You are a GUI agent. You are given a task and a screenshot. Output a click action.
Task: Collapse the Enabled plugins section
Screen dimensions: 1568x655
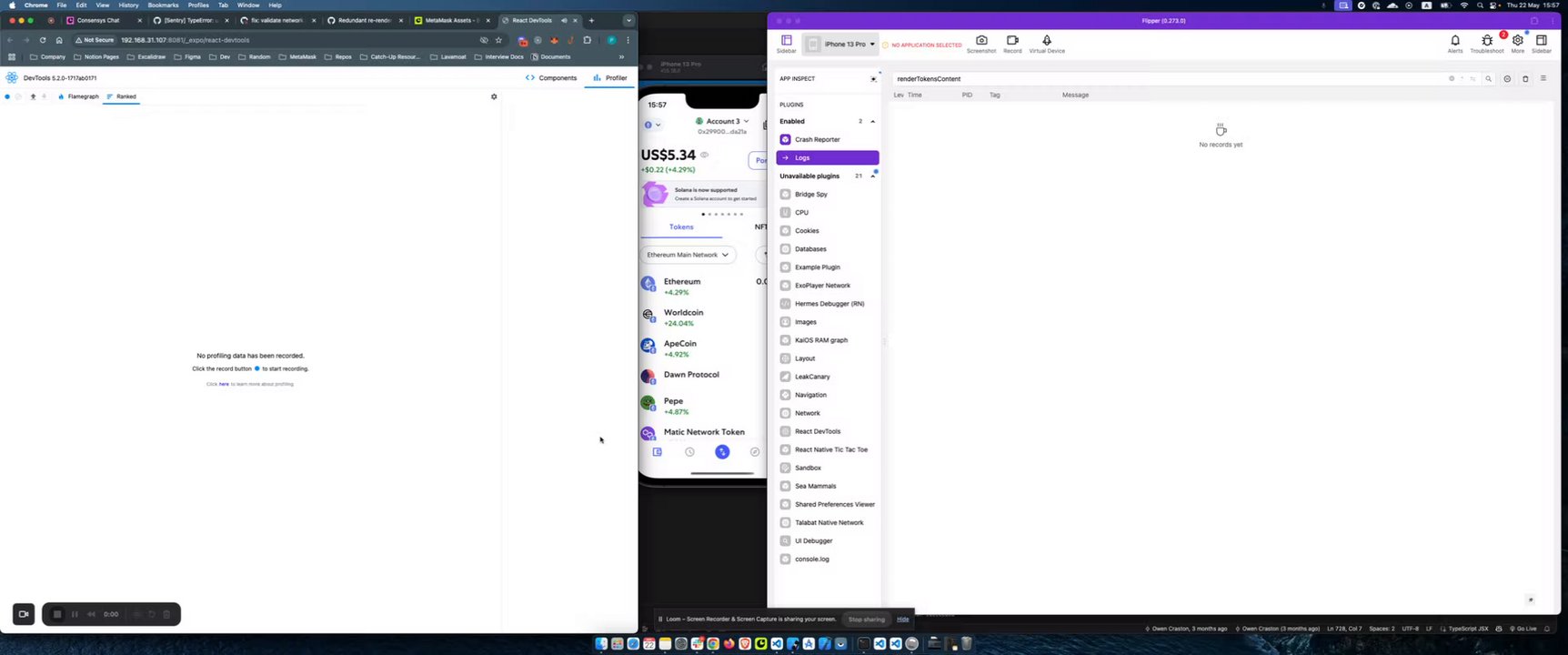(x=872, y=121)
